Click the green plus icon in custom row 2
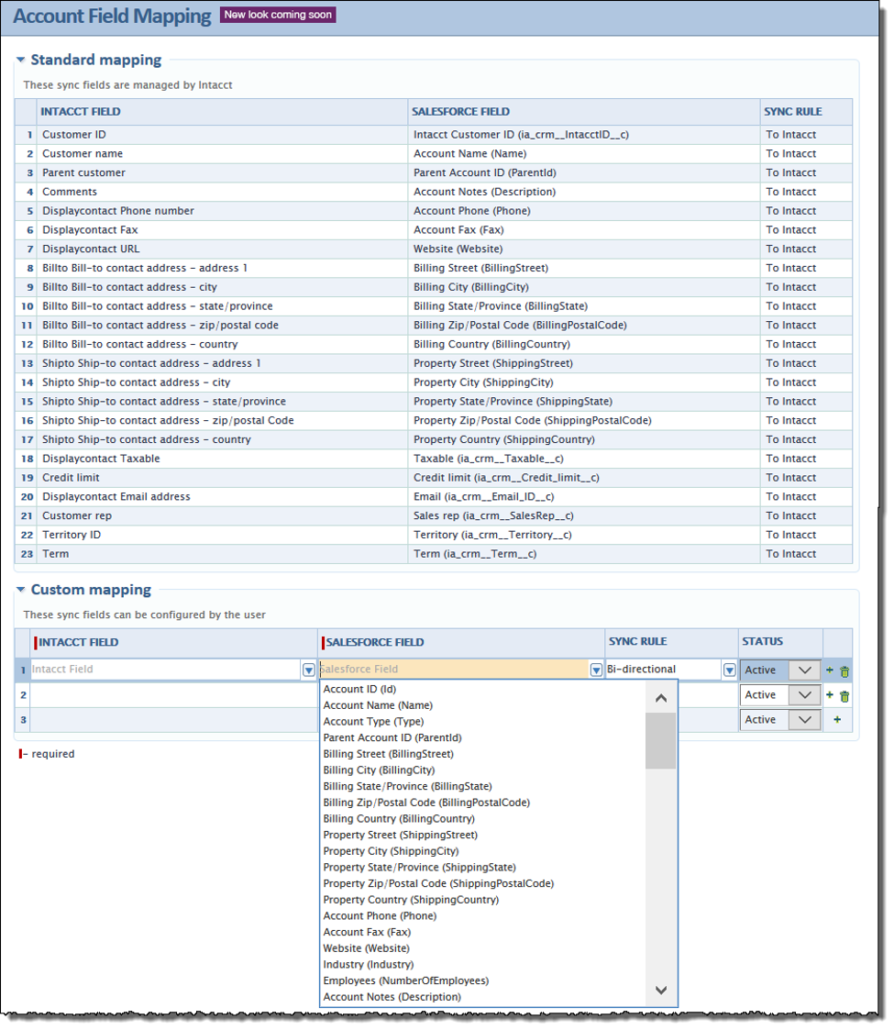Viewport: 894px width, 1030px height. pyautogui.click(x=830, y=695)
